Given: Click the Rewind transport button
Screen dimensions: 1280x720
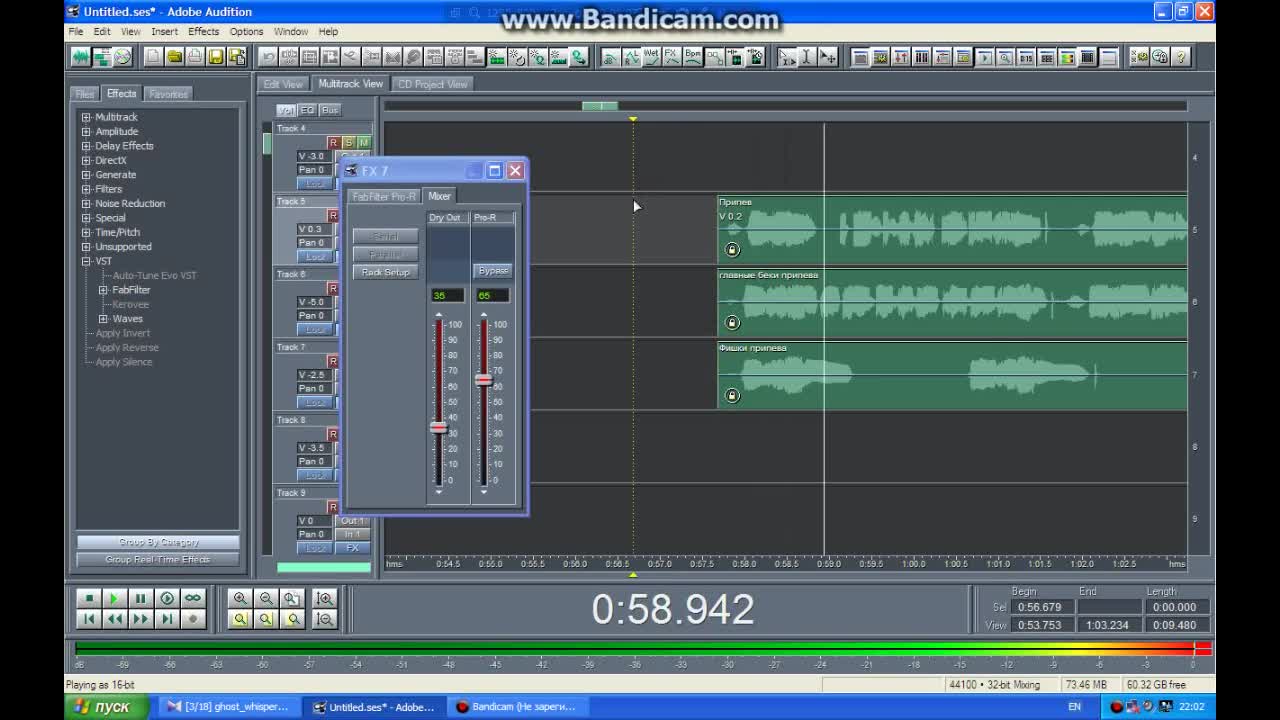Looking at the screenshot, I should (115, 619).
